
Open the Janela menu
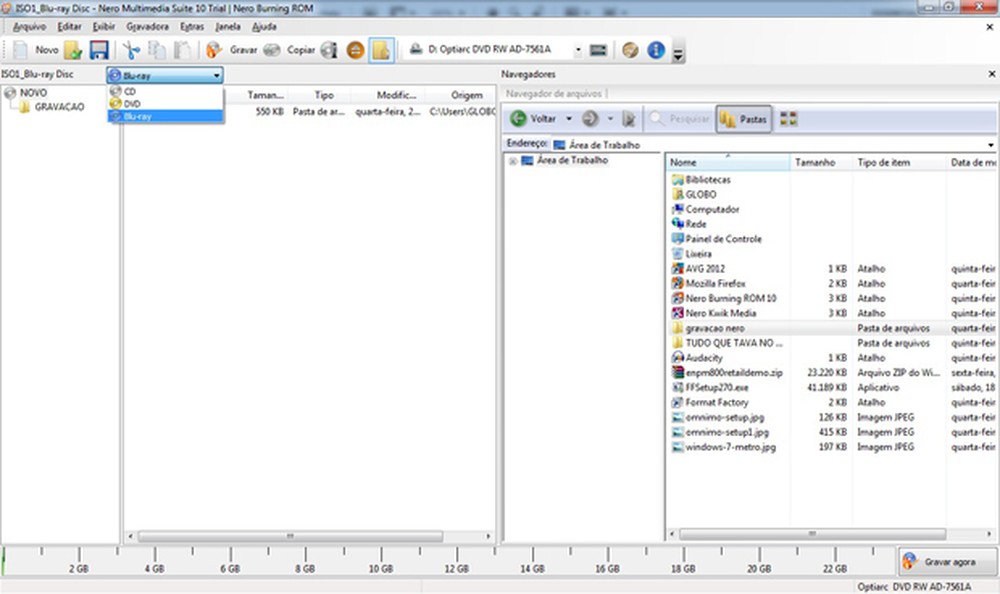pyautogui.click(x=228, y=27)
